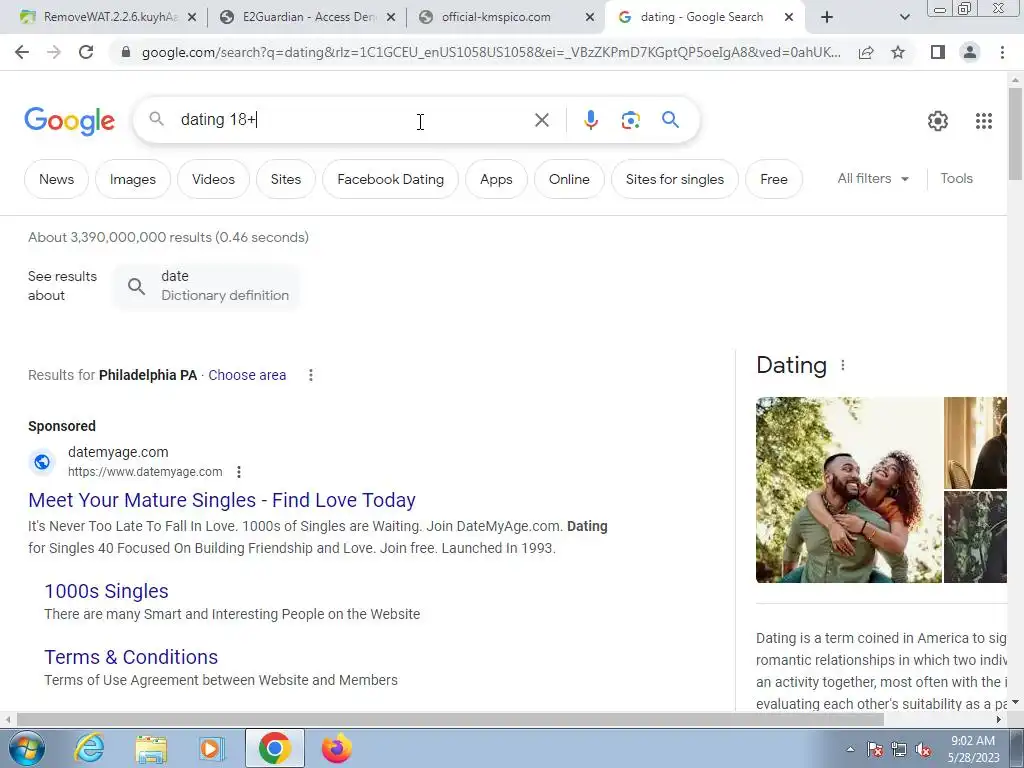
Task: Open Google quick settings gear
Action: pos(938,121)
